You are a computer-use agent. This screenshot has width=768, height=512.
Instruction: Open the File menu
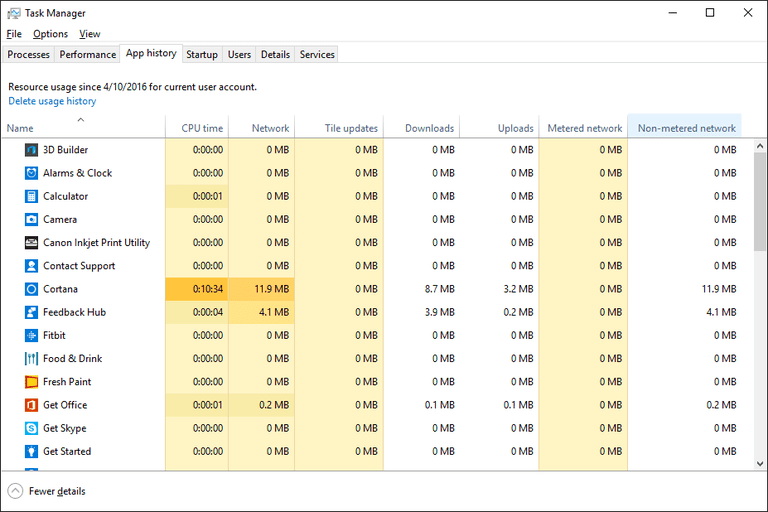14,34
